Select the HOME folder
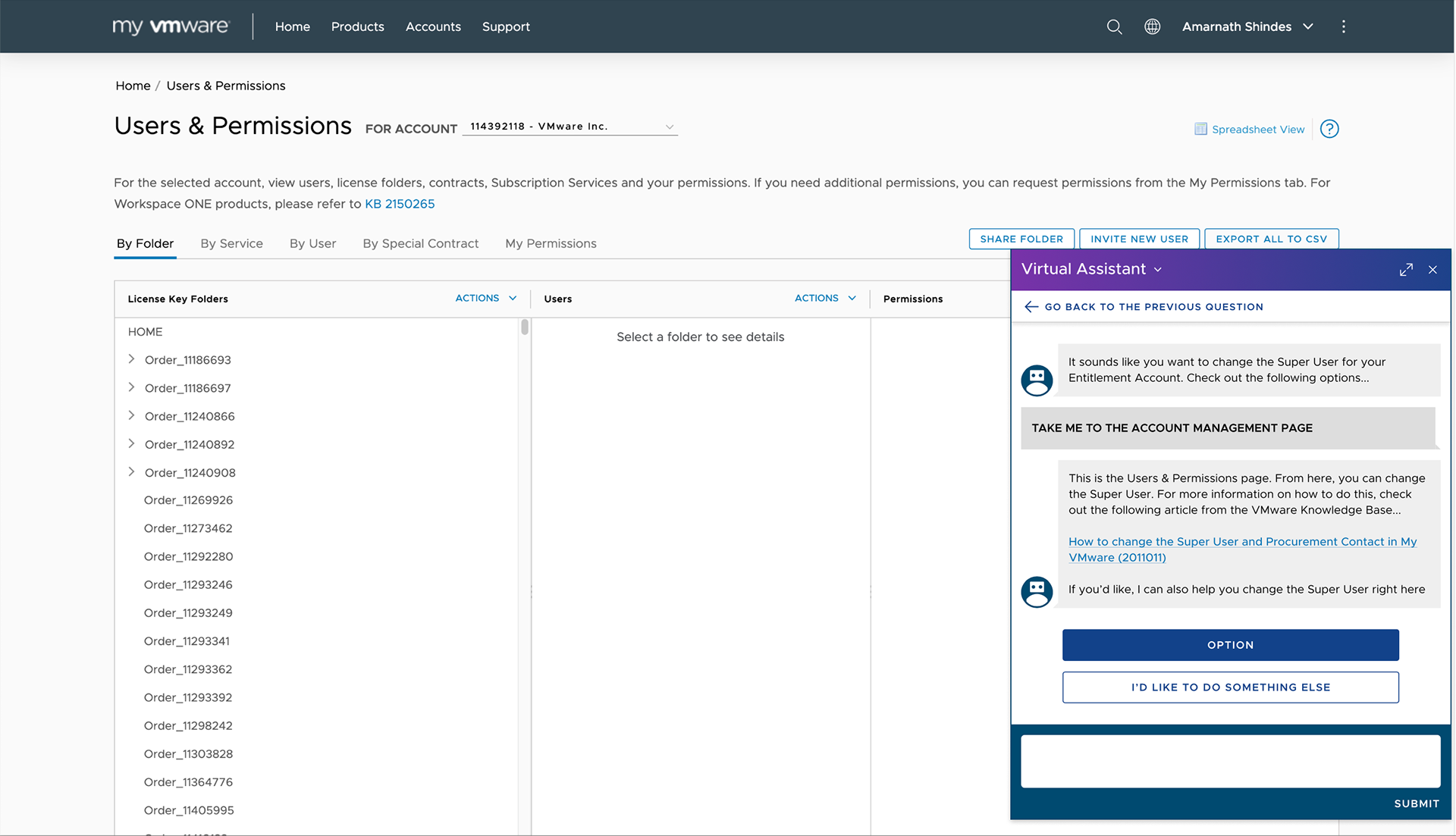The height and width of the screenshot is (836, 1456). tap(145, 332)
